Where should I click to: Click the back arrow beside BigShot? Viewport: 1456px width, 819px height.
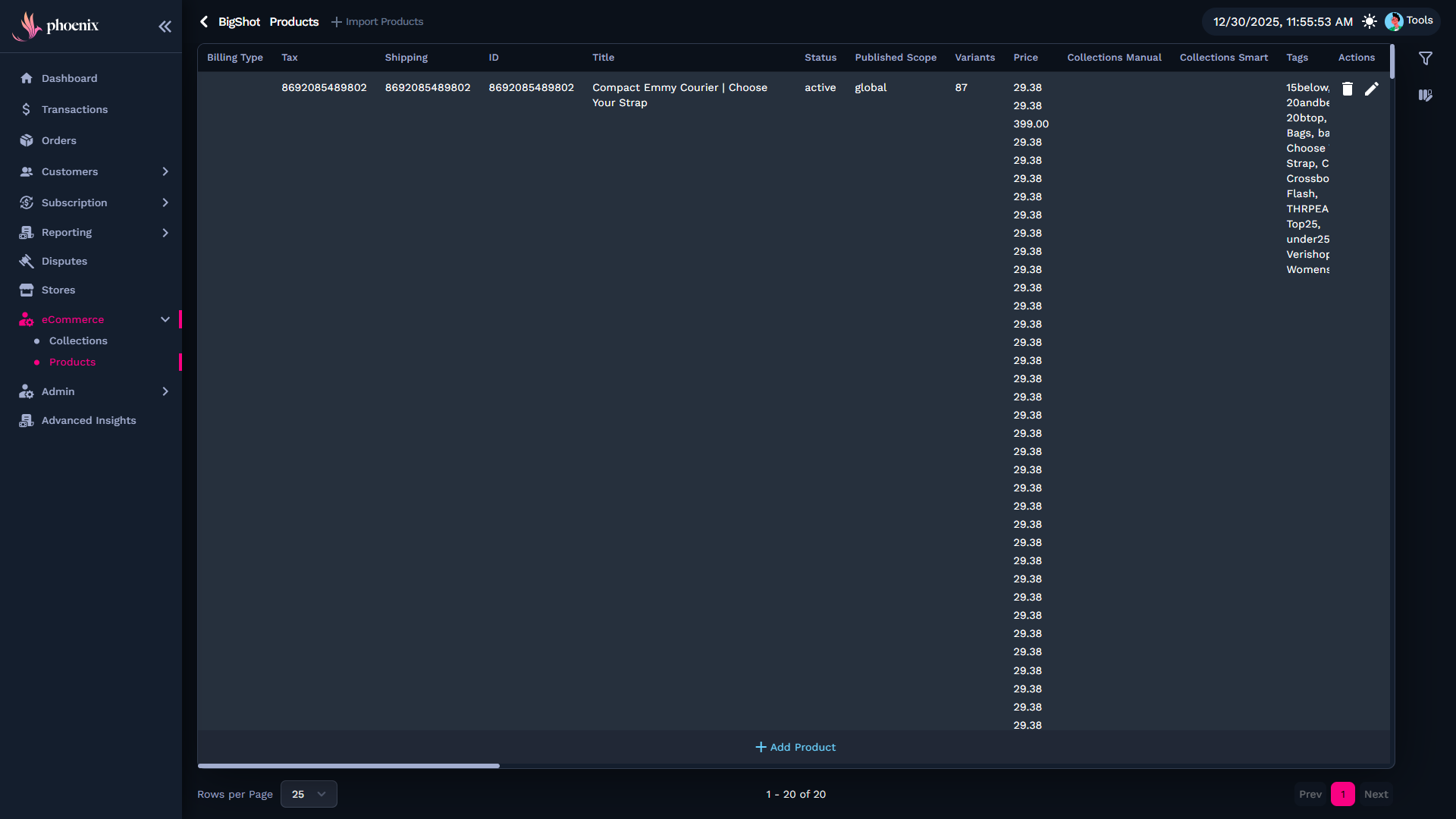point(204,22)
